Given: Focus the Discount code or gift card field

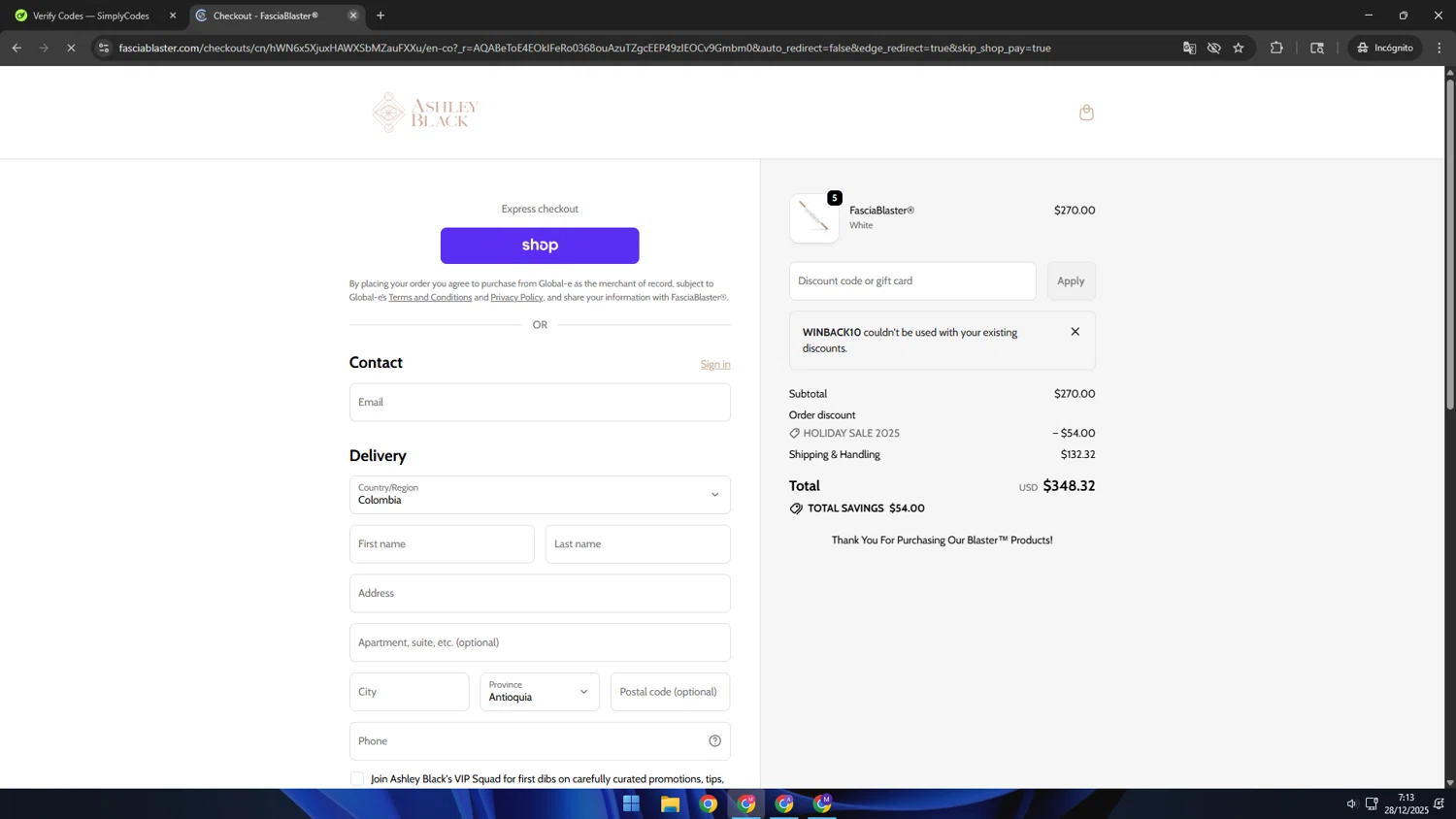Looking at the screenshot, I should (x=912, y=281).
